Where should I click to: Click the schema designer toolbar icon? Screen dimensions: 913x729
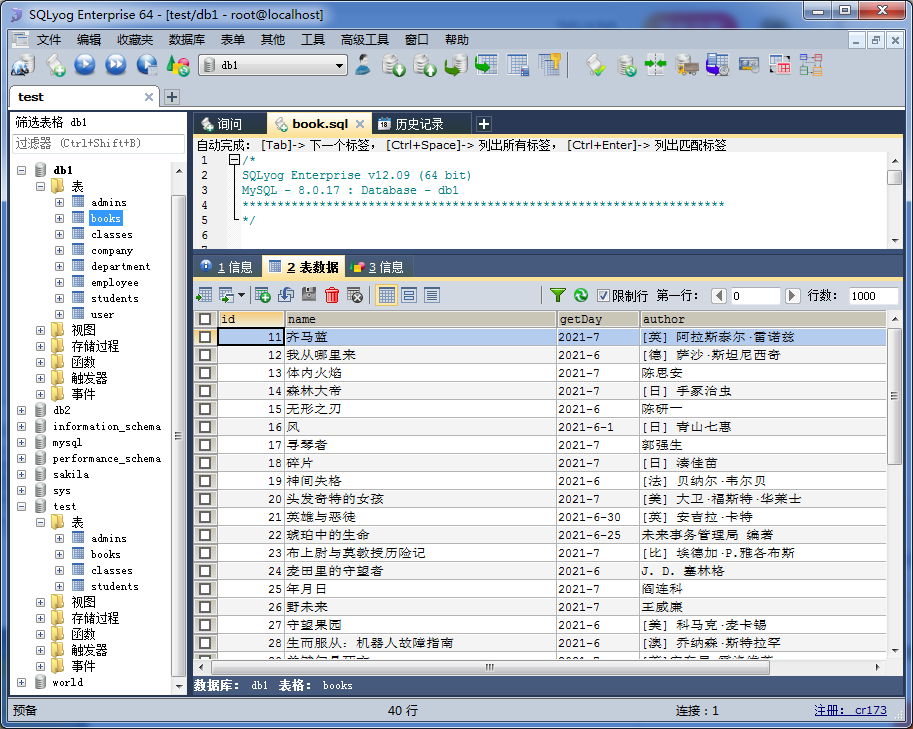(x=812, y=65)
